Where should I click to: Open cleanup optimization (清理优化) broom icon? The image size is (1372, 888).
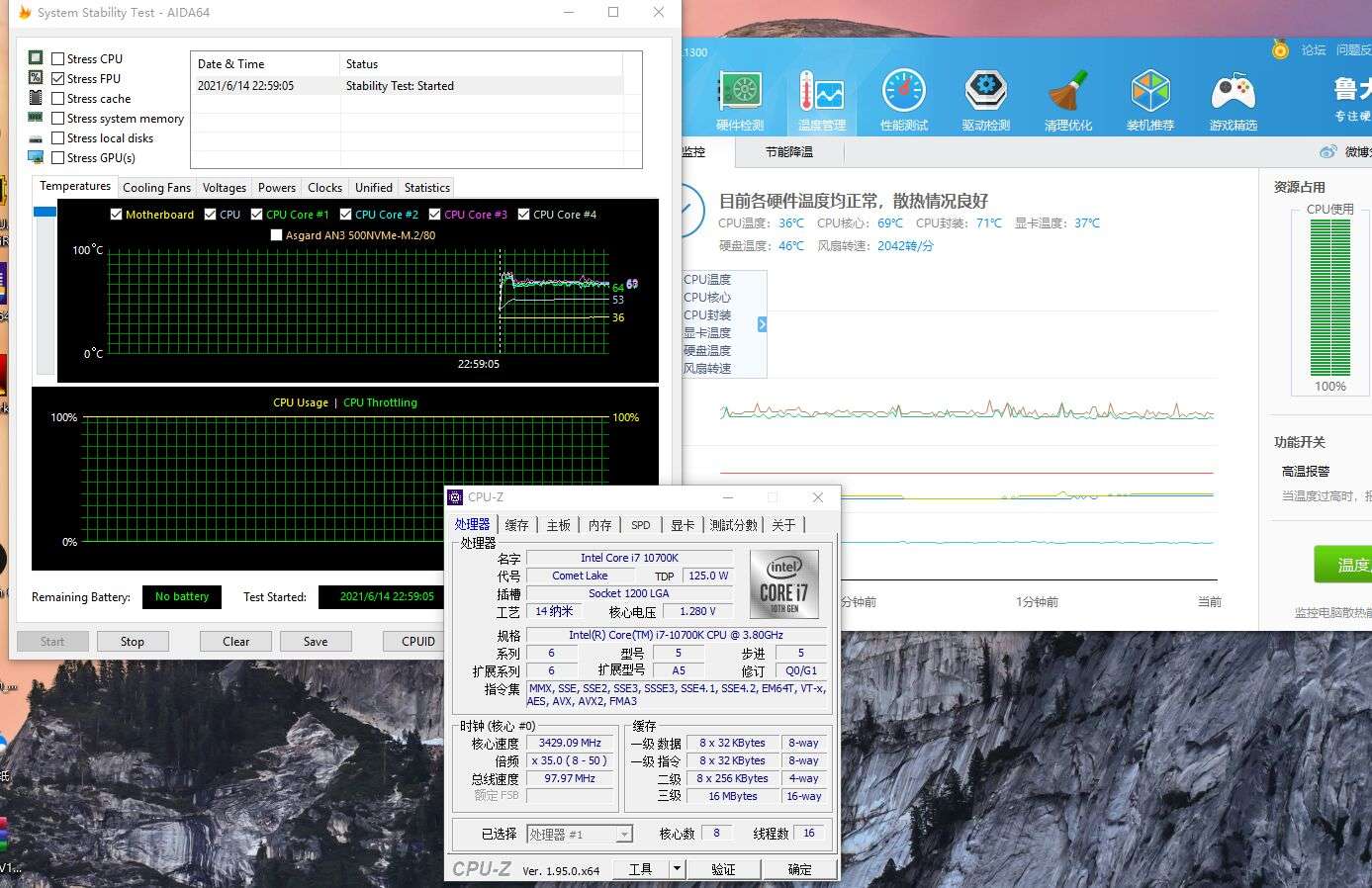tap(1068, 100)
